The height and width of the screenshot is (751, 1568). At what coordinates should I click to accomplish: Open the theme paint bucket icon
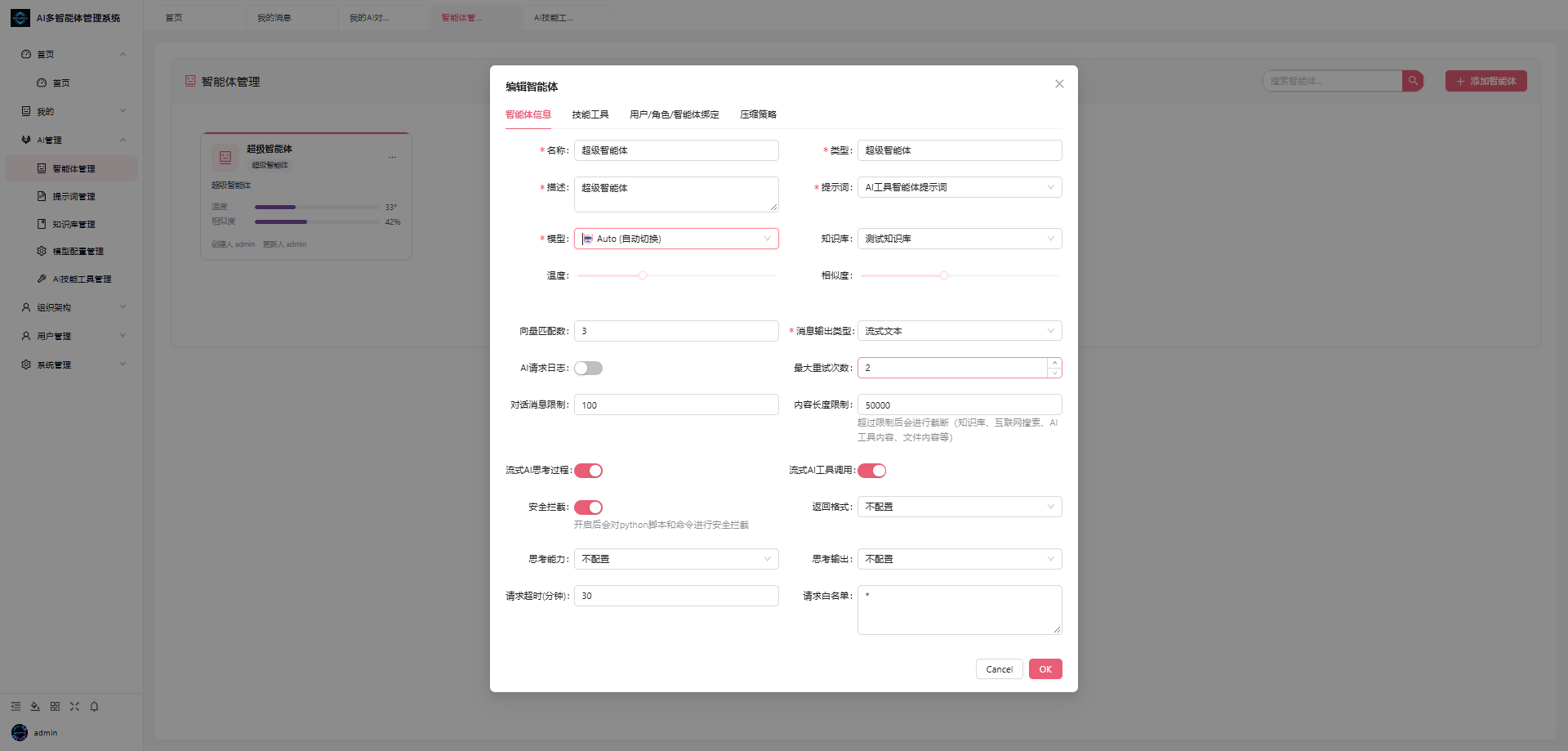click(x=35, y=706)
